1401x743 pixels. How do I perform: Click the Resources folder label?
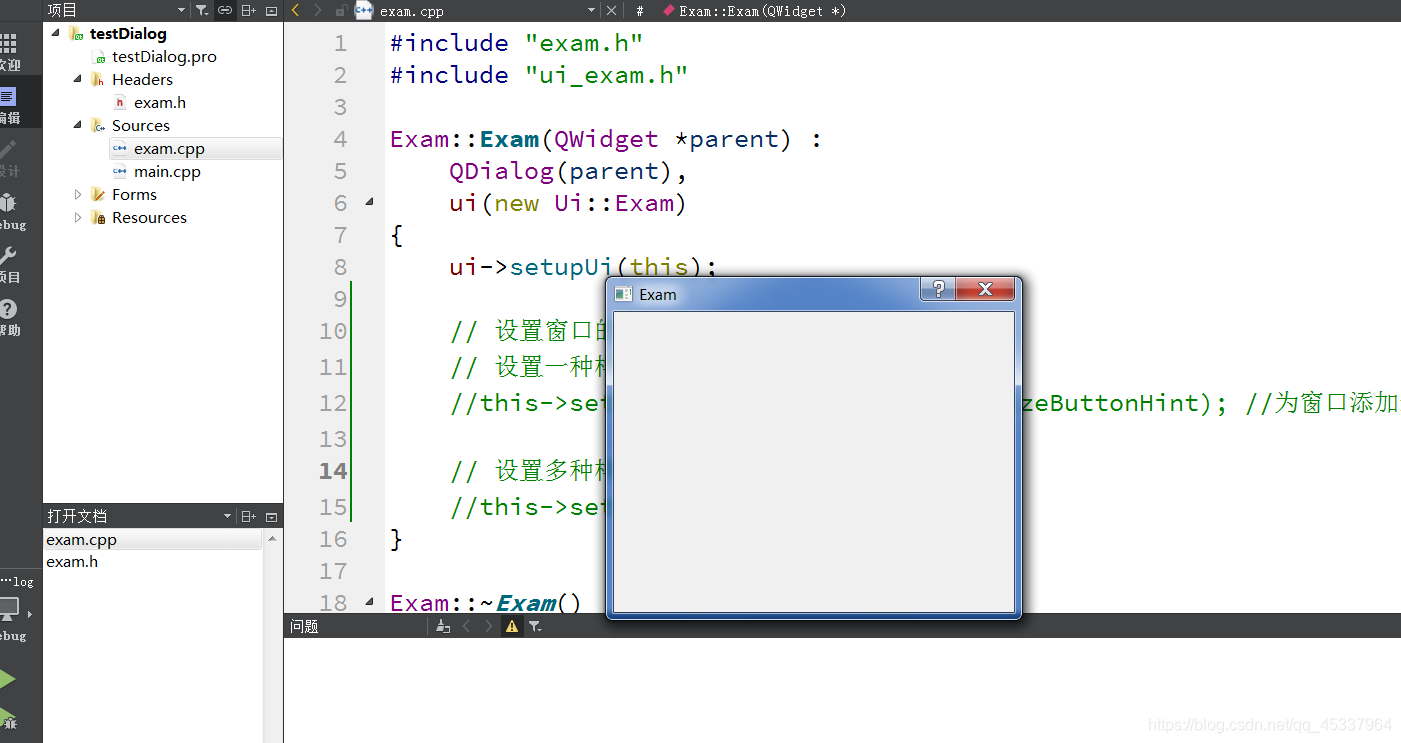(149, 217)
